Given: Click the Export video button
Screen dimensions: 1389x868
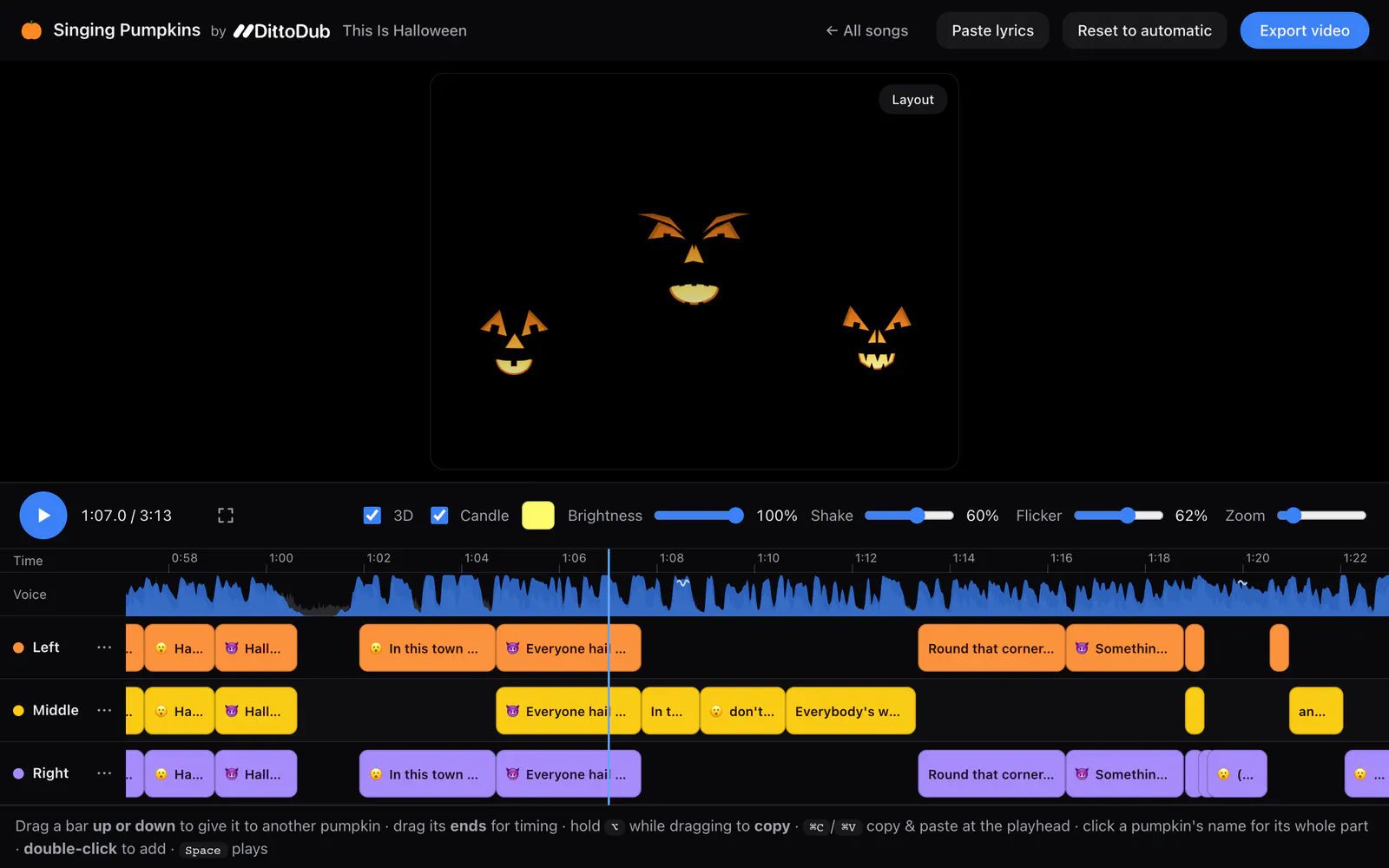Looking at the screenshot, I should coord(1304,30).
